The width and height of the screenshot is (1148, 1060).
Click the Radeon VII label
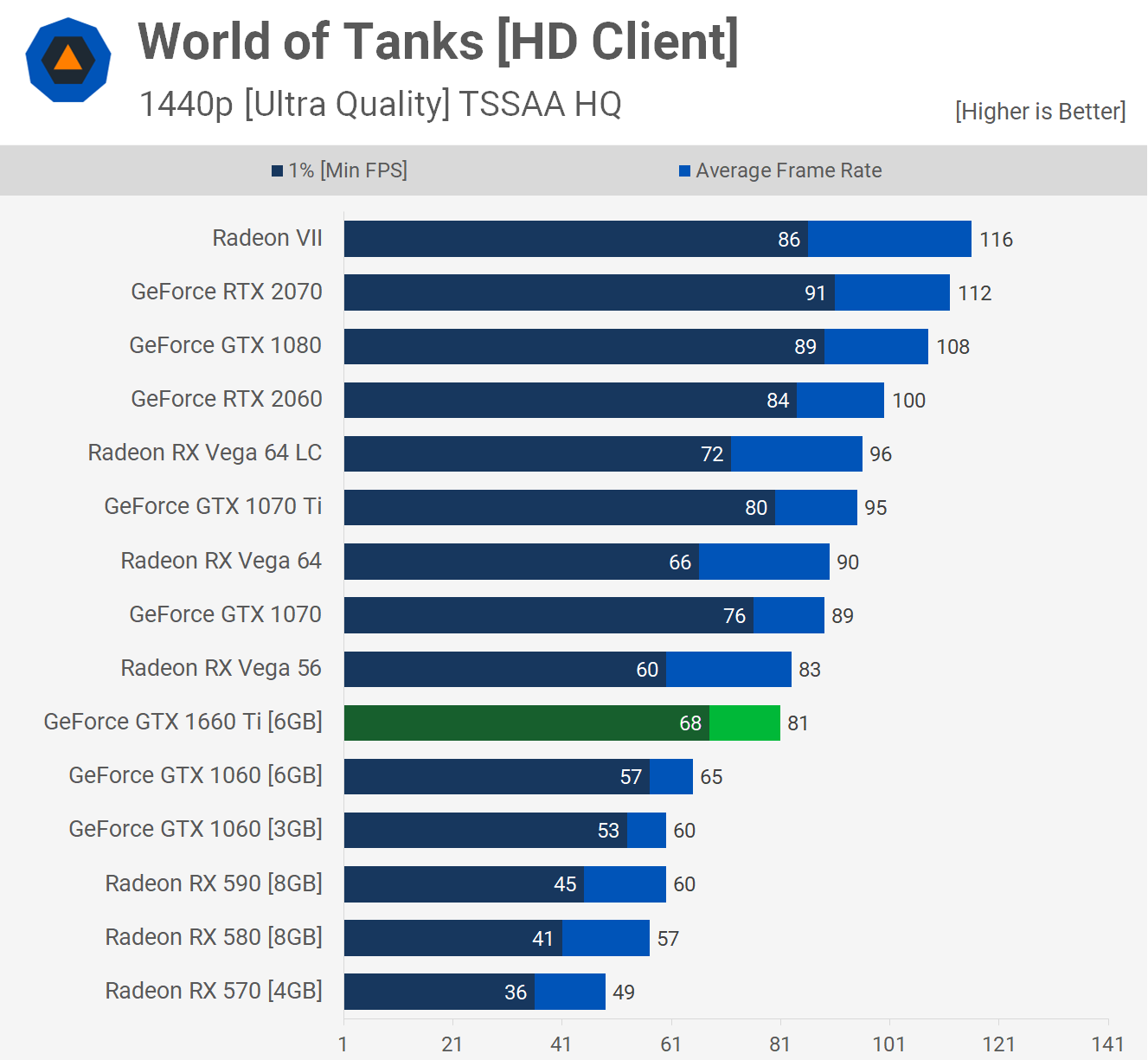click(x=267, y=238)
